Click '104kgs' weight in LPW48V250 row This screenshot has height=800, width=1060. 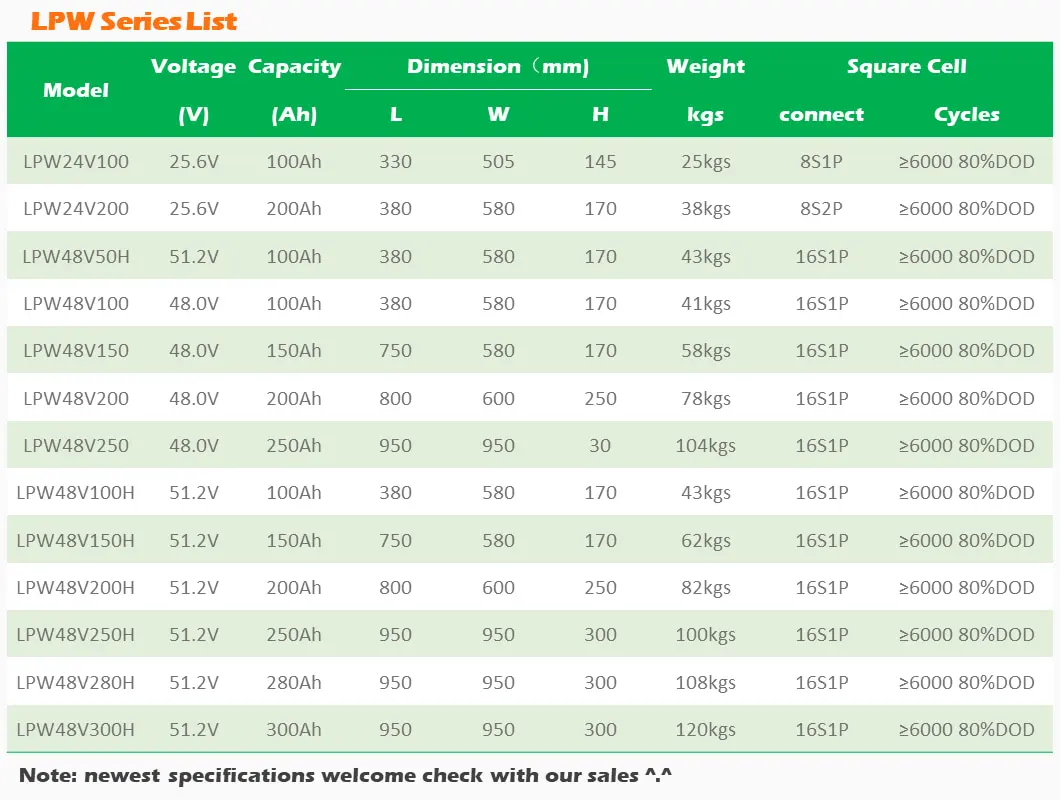(x=705, y=446)
